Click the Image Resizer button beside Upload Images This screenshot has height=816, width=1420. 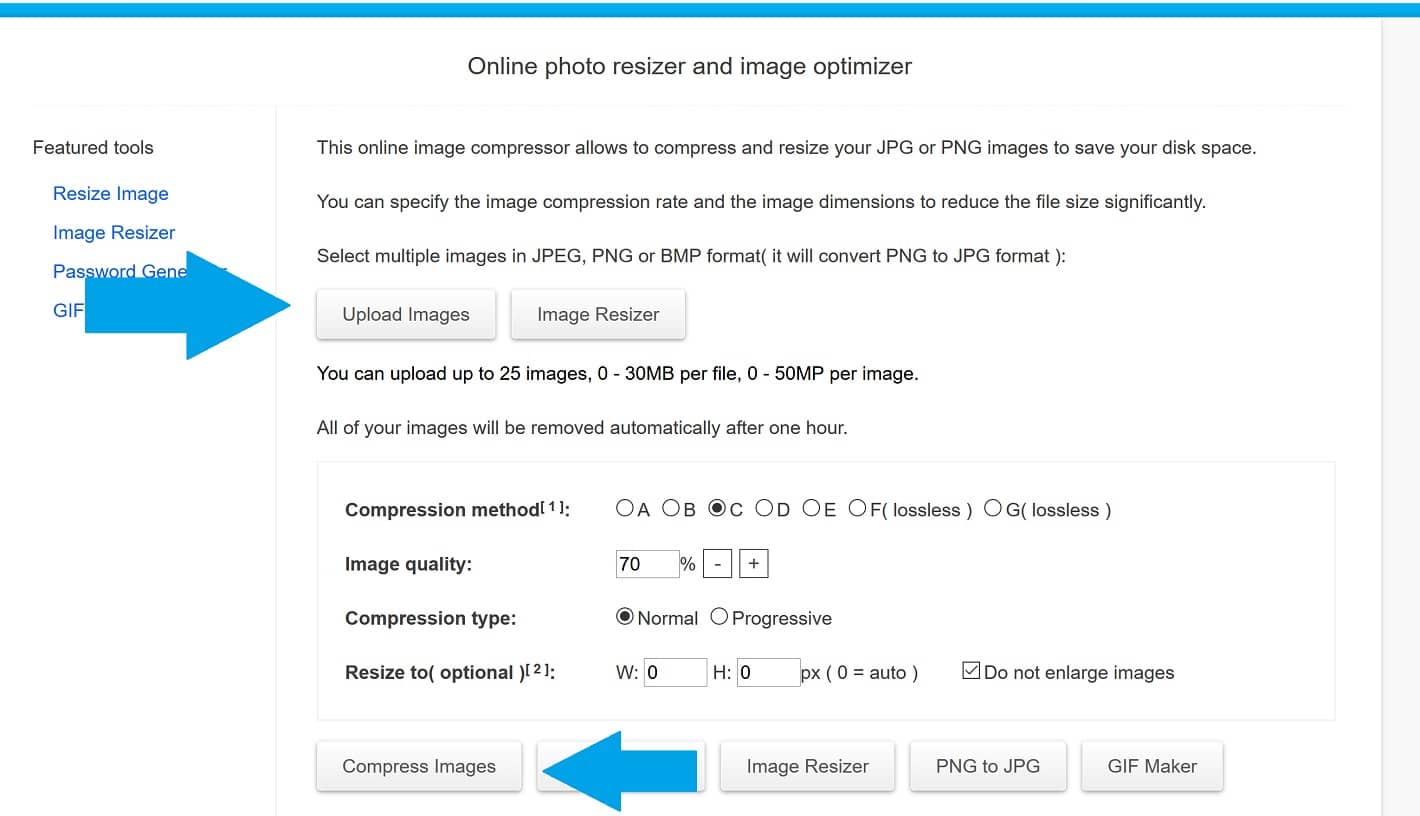(597, 314)
